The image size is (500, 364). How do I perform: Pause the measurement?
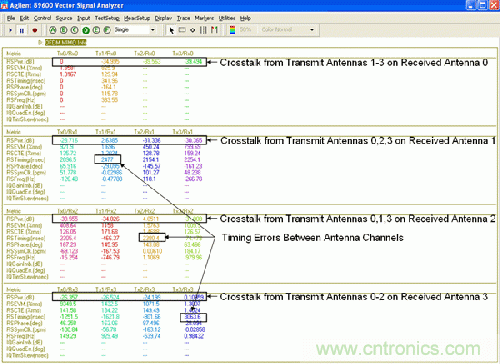point(22,30)
